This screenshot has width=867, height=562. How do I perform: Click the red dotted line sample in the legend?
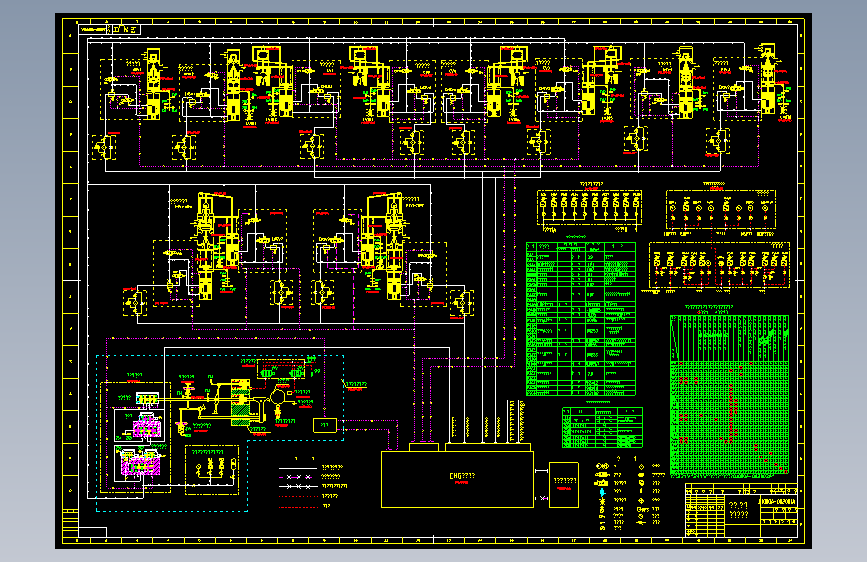click(x=297, y=496)
